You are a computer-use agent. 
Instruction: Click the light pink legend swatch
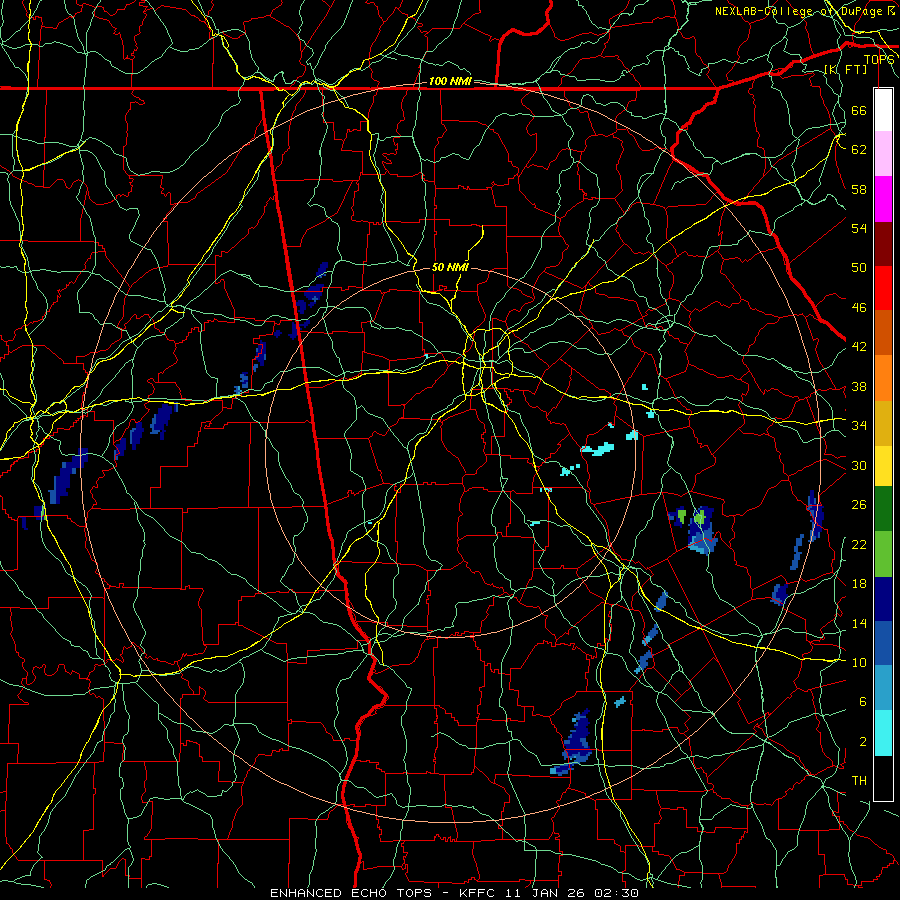(883, 153)
